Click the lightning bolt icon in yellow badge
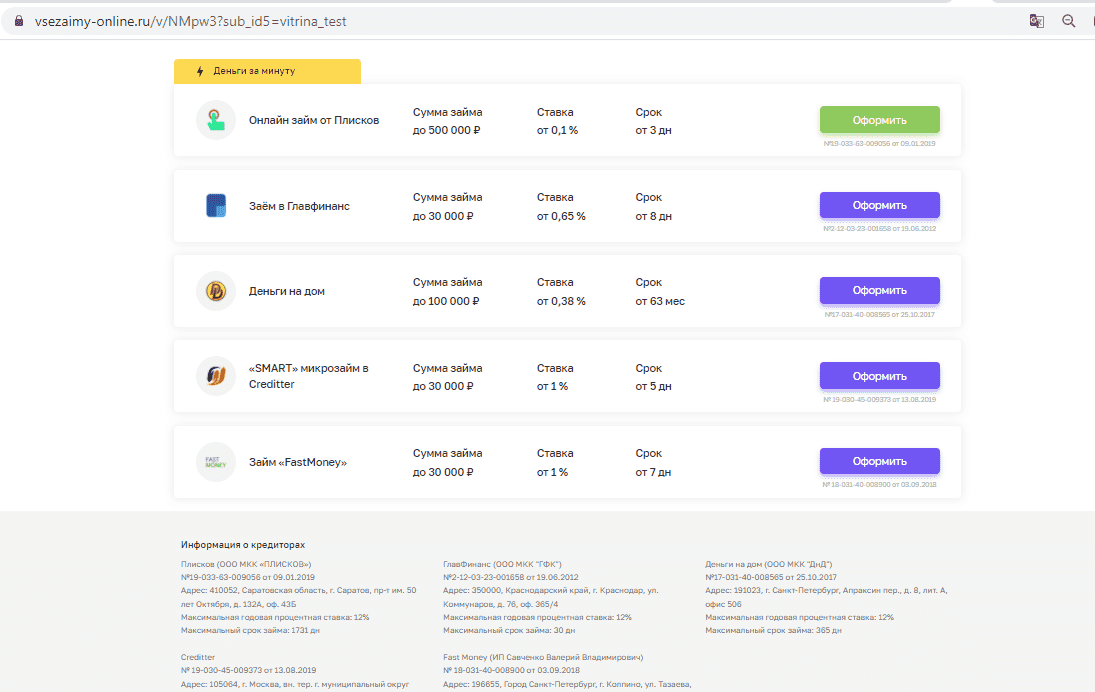 200,71
